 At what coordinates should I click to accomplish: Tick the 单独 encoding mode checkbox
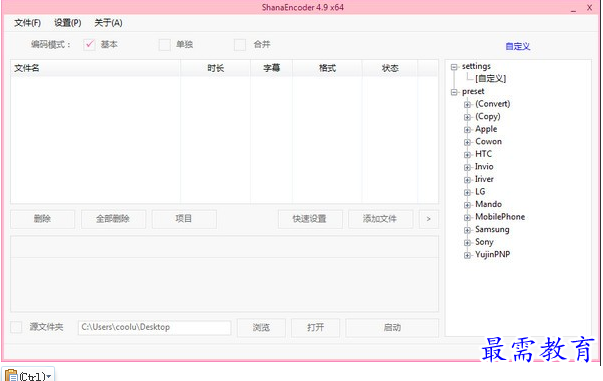click(x=165, y=45)
